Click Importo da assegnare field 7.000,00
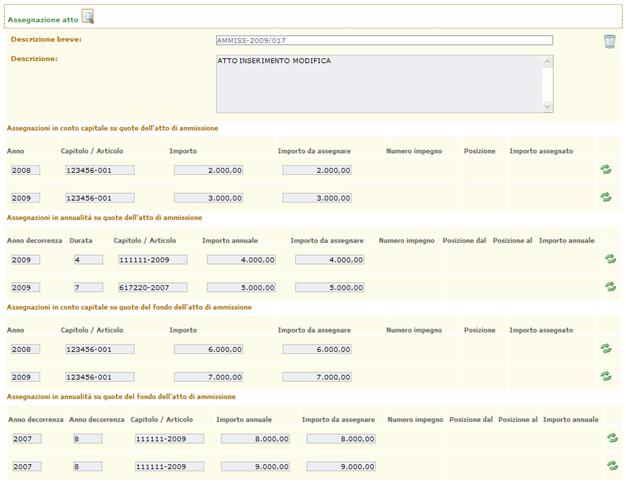This screenshot has height=483, width=626. click(317, 377)
